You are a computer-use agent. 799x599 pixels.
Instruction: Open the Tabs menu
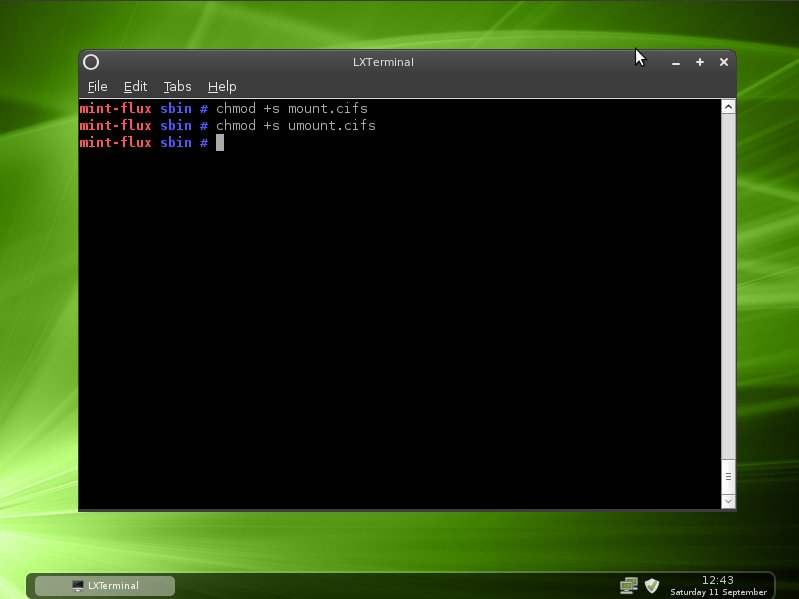(x=177, y=87)
